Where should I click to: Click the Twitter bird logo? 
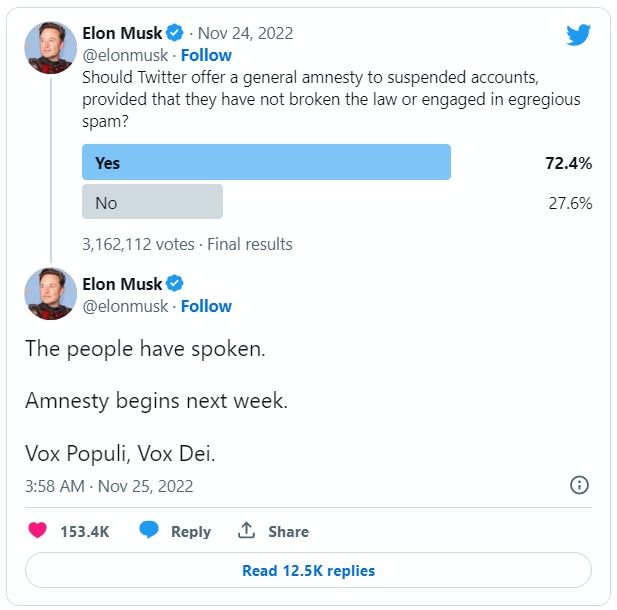tap(578, 35)
